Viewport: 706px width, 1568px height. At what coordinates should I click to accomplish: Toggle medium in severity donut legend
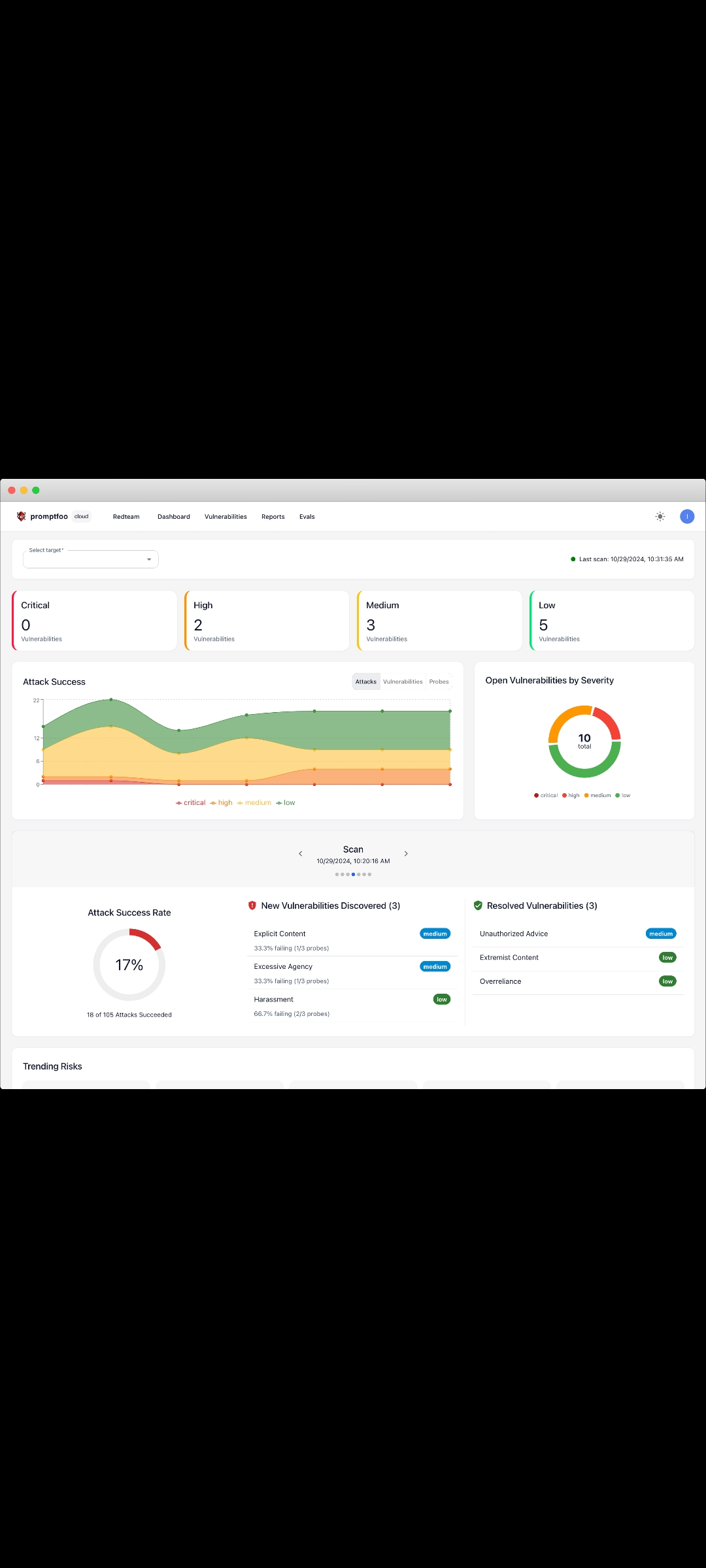click(x=597, y=796)
